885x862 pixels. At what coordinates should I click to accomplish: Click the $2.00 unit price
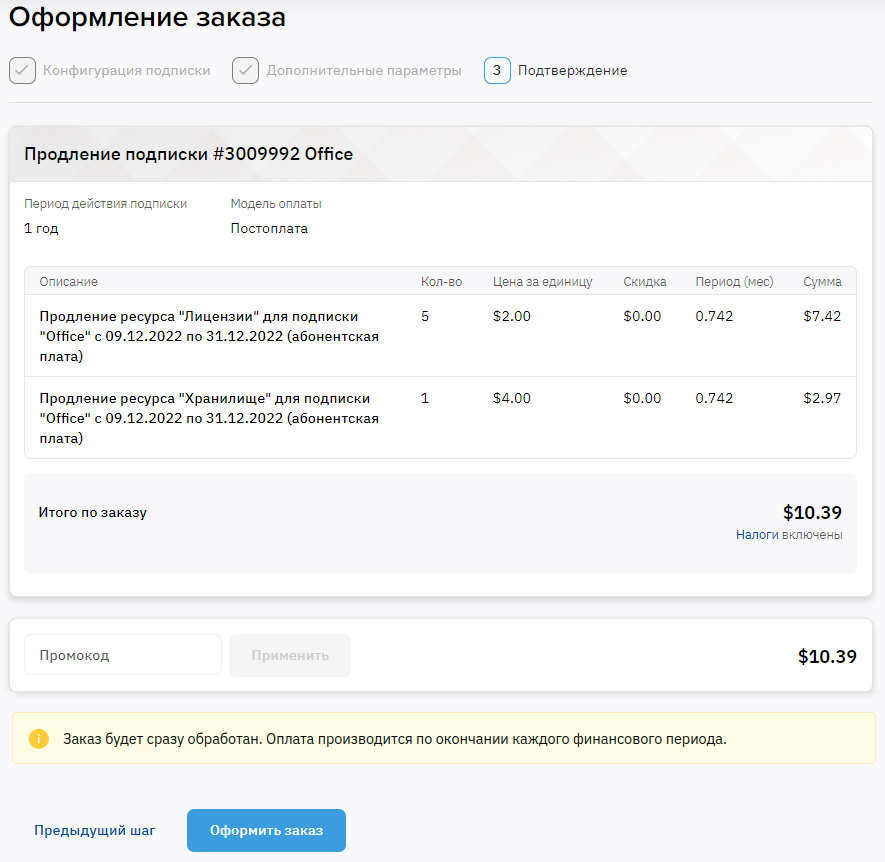tap(512, 316)
